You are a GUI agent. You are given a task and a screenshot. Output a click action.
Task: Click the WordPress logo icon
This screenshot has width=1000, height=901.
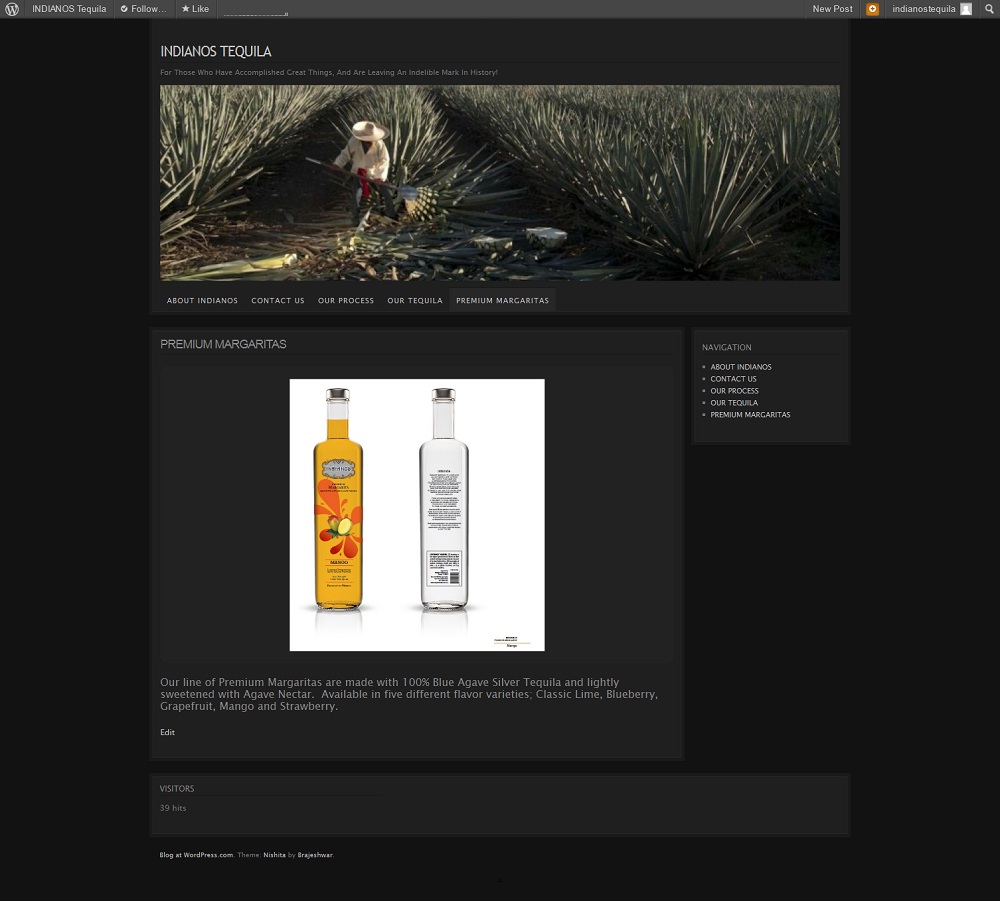click(12, 9)
